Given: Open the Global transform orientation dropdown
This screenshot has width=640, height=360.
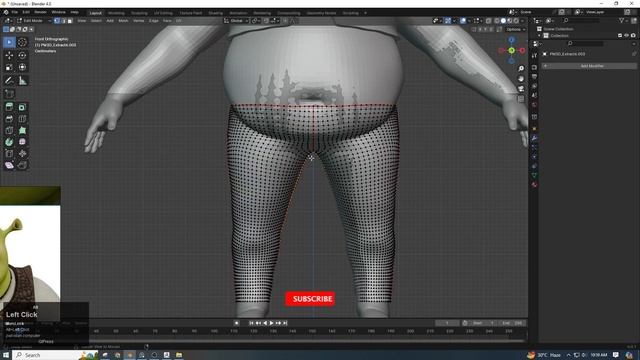Looking at the screenshot, I should click(x=237, y=20).
